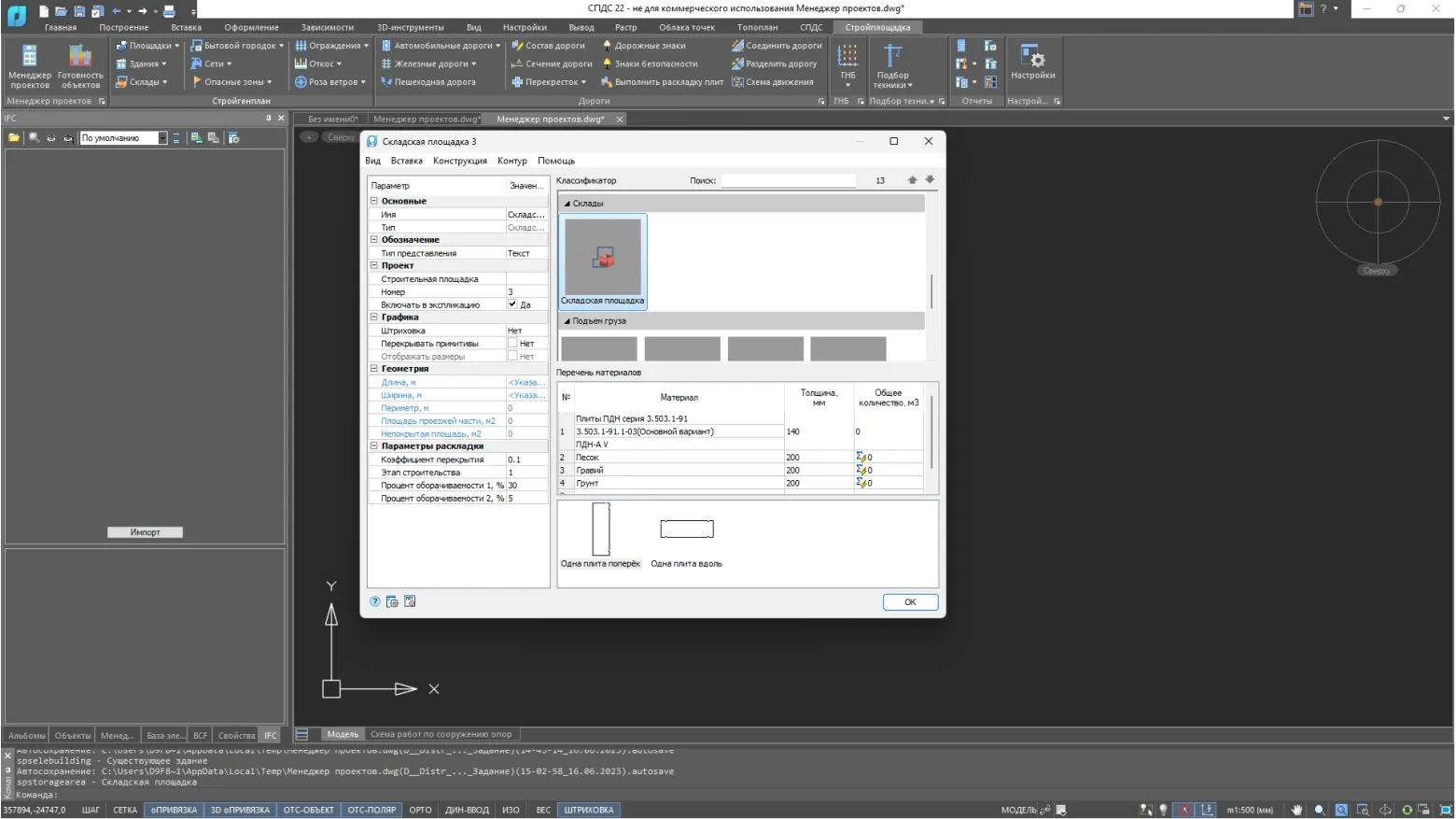The width and height of the screenshot is (1456, 819).
Task: Click the Импорт button in IFC panel
Action: (145, 532)
